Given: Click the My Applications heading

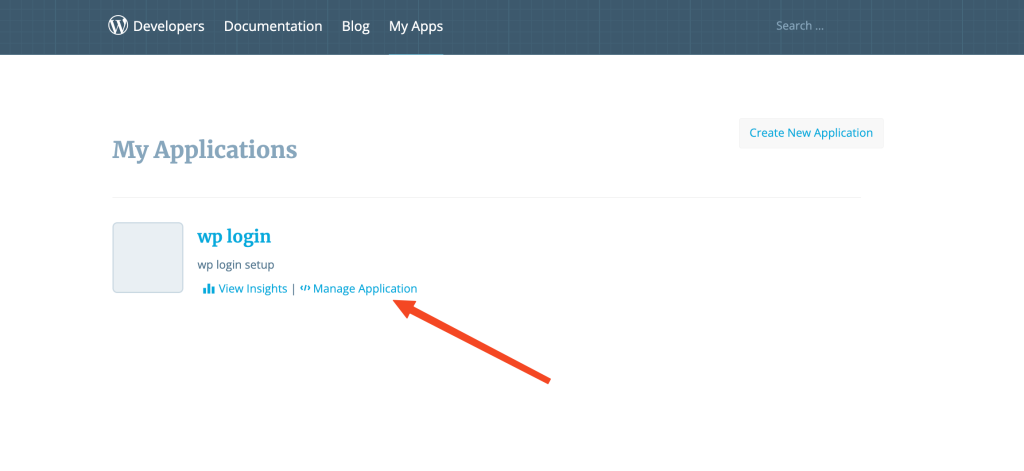Looking at the screenshot, I should coord(204,150).
